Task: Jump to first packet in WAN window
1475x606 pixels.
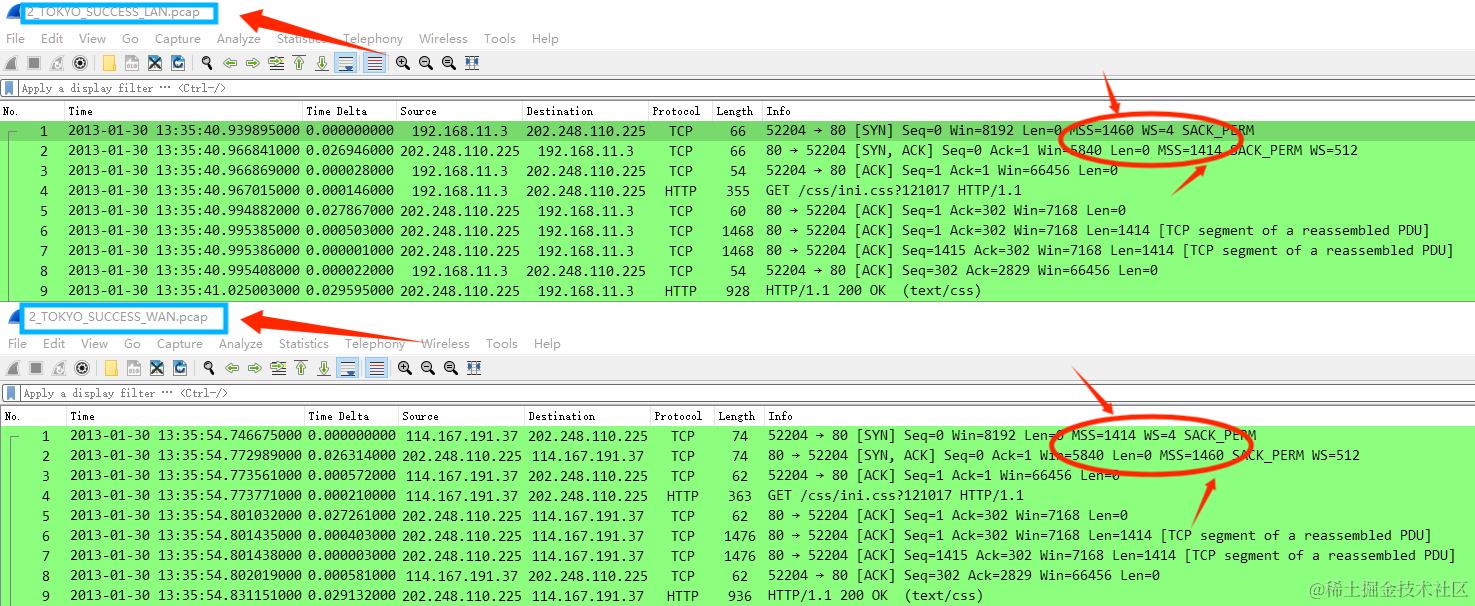Action: [301, 368]
